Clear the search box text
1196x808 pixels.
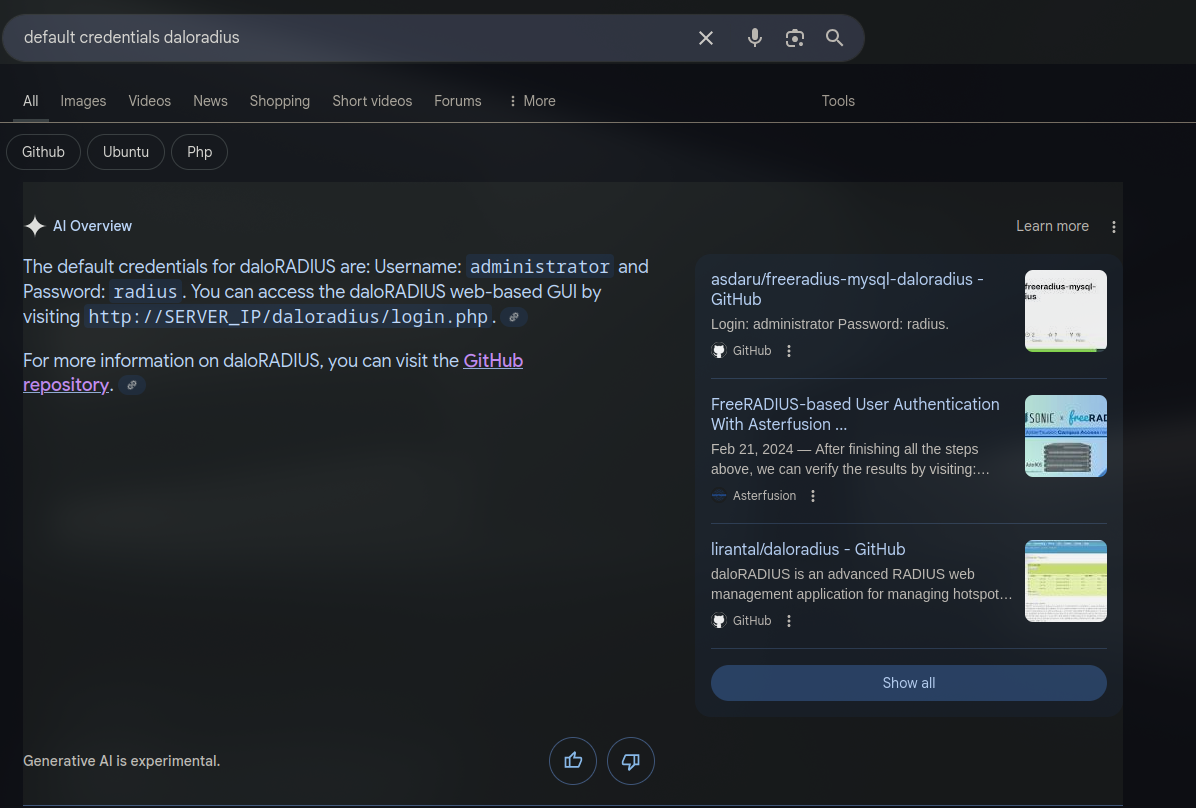(x=706, y=38)
